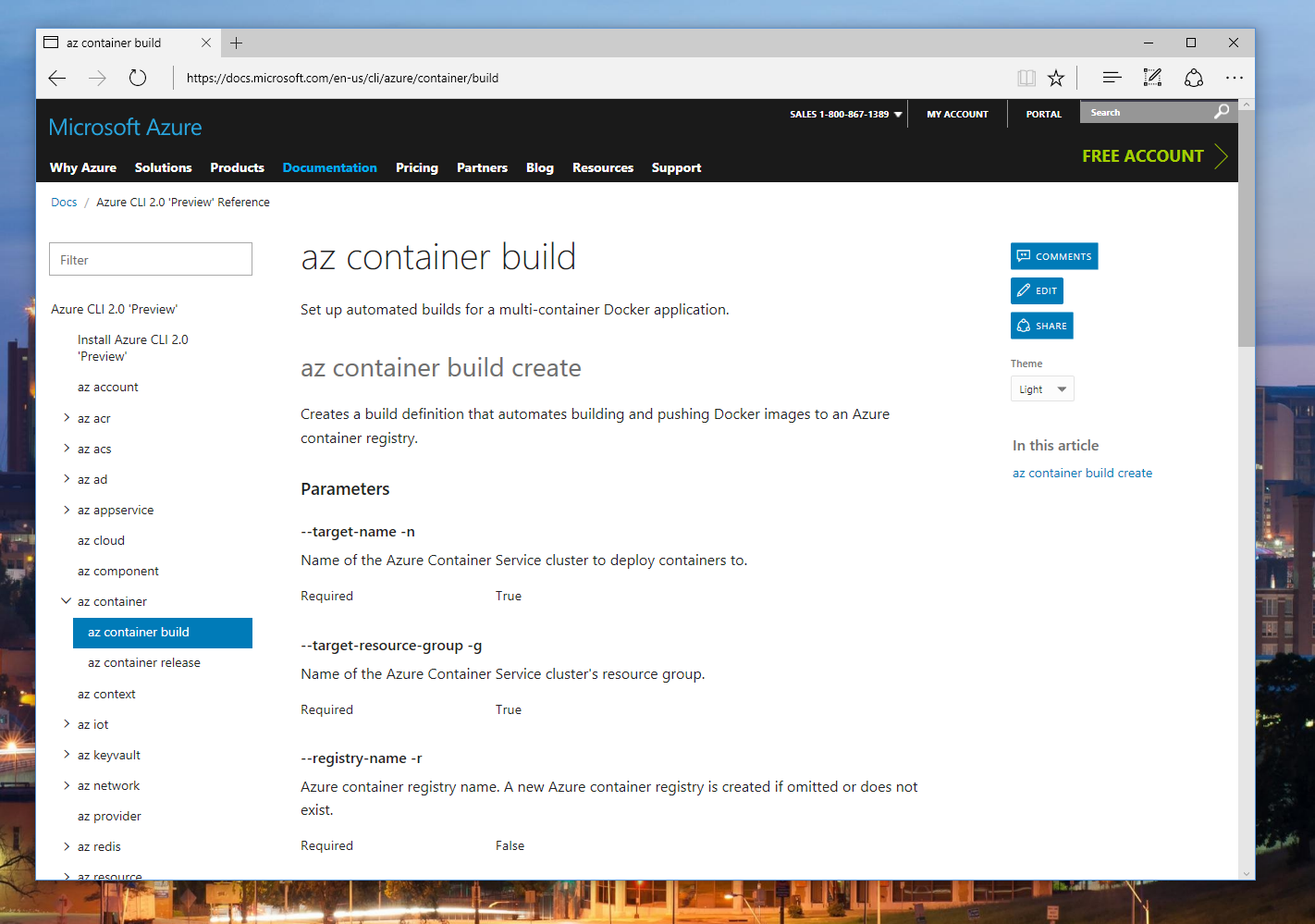This screenshot has height=924, width=1315.
Task: Open the SALES phone number dropdown
Action: click(845, 115)
